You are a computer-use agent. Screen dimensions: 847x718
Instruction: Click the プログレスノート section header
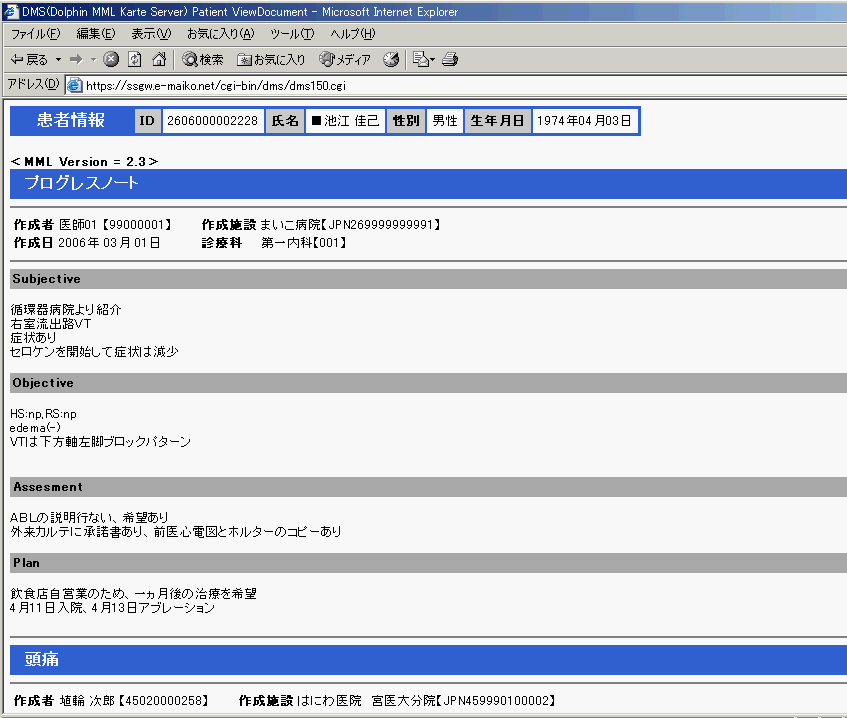pos(82,183)
